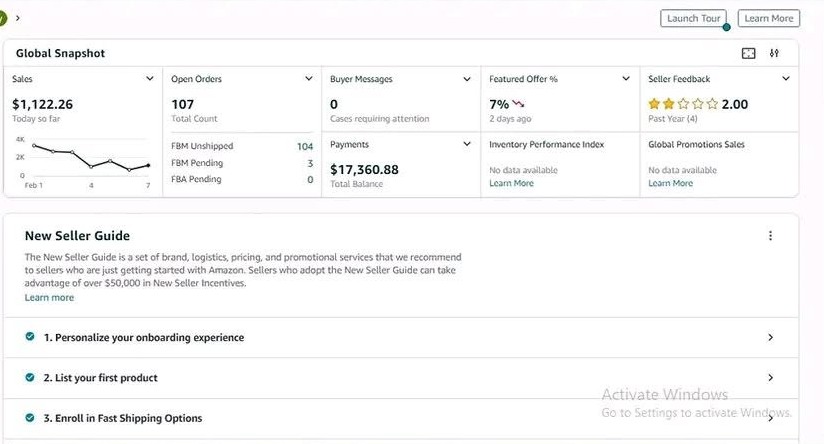Image resolution: width=824 pixels, height=444 pixels.
Task: Click the right chevron next to green logo
Action: pos(18,18)
